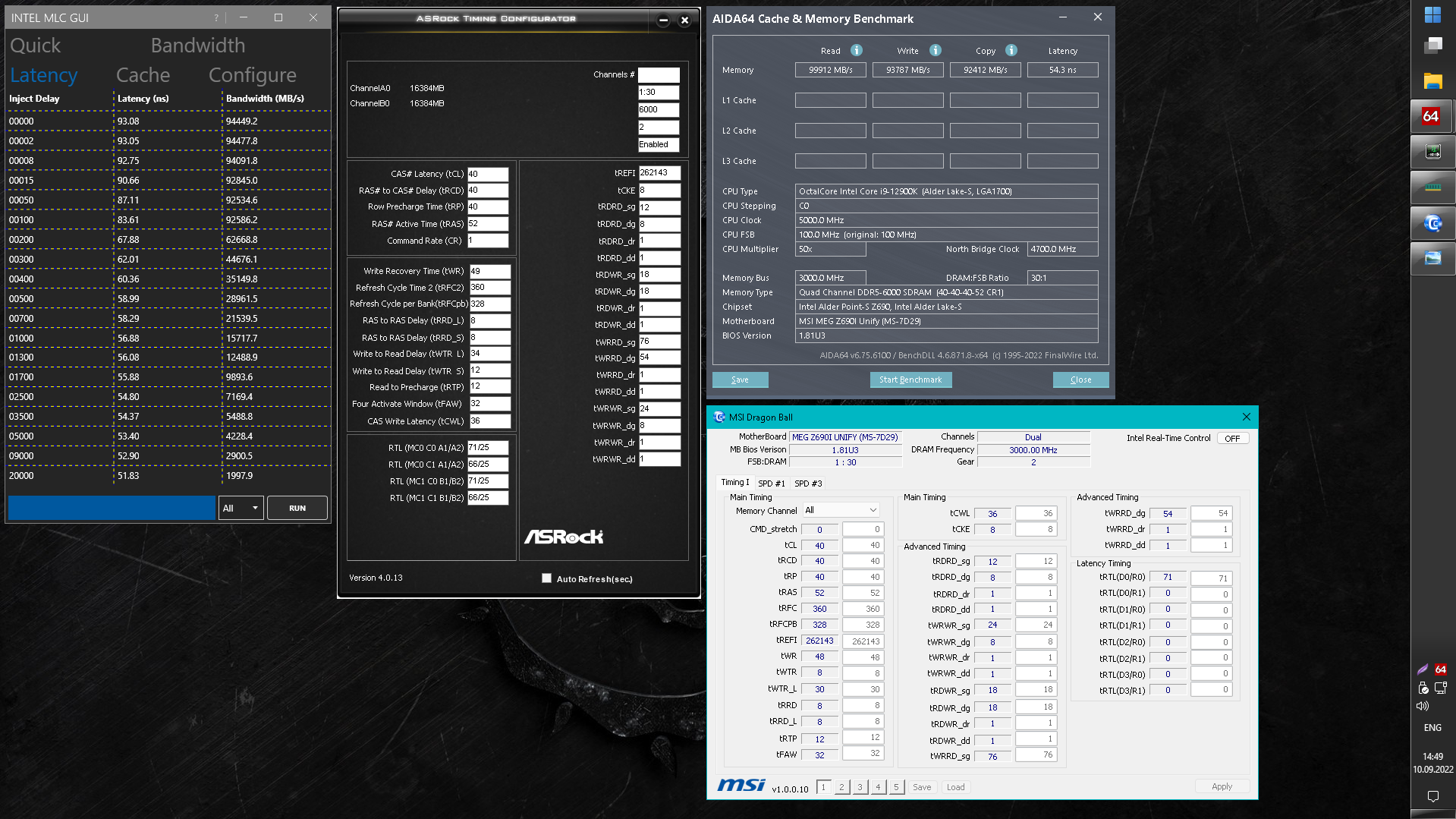Switch to the Bandwidth tab in MLC
Screen dimensions: 1456x819
pyautogui.click(x=198, y=46)
